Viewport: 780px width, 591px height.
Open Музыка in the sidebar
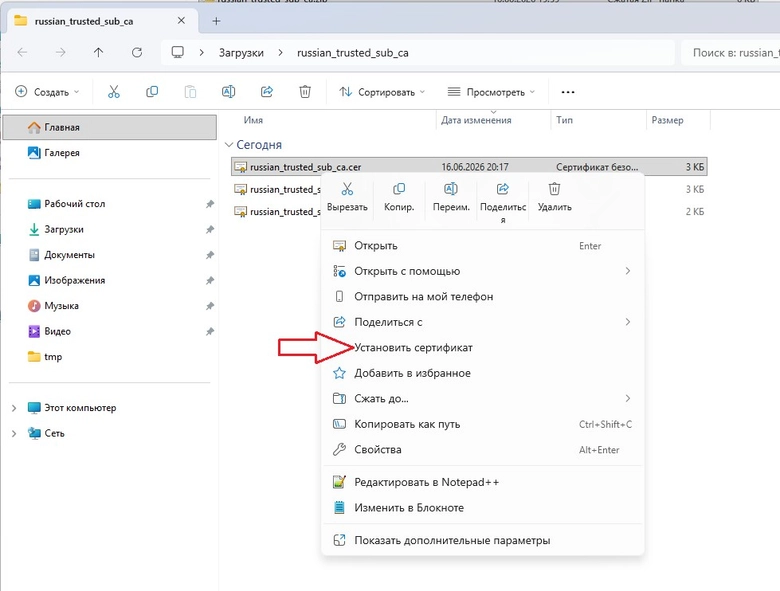pyautogui.click(x=109, y=306)
